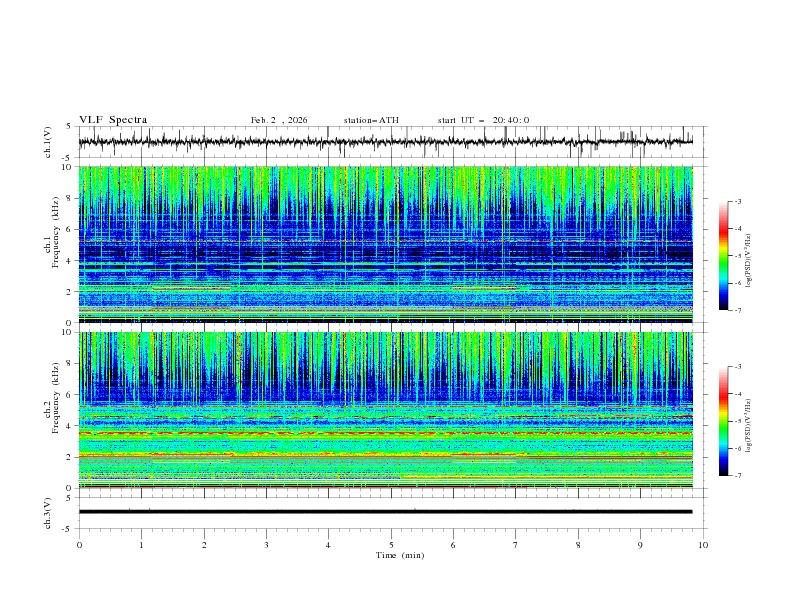Image resolution: width=792 pixels, height=612 pixels.
Task: Click the 'Time (min)' axis label
Action: (400, 555)
